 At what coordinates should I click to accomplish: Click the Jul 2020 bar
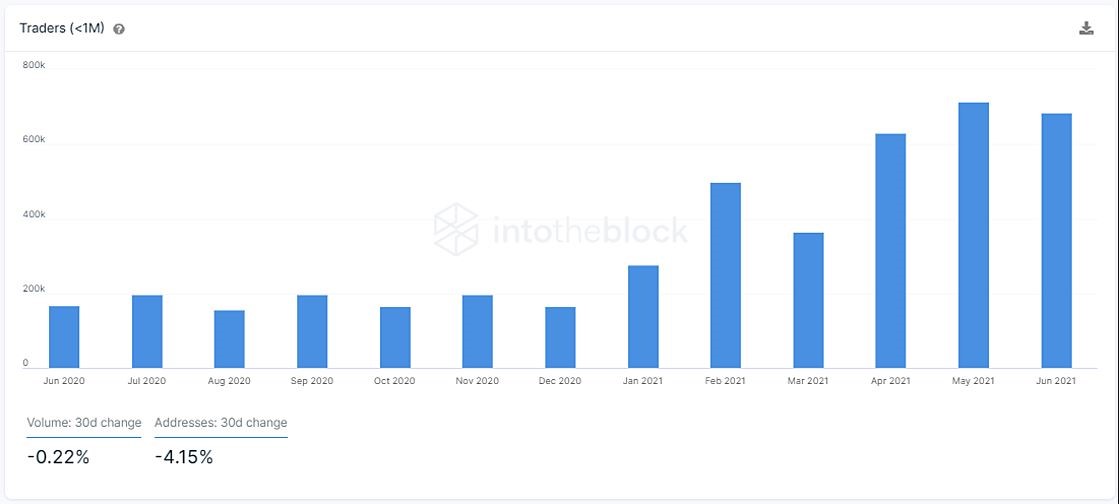147,331
